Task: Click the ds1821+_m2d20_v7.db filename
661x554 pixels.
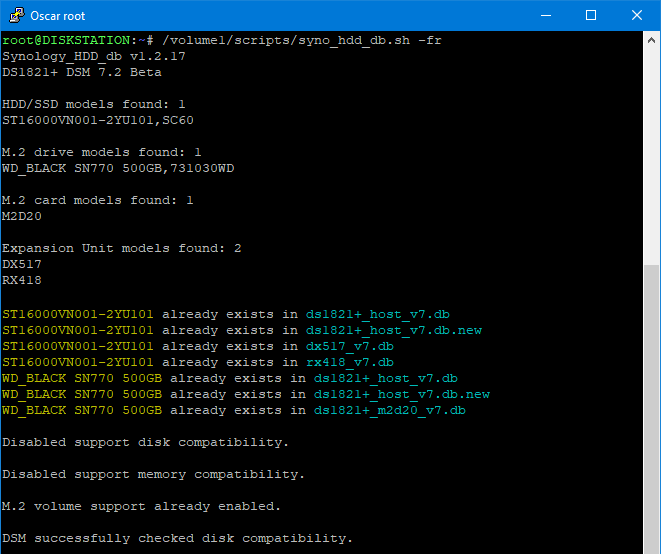Action: click(x=389, y=410)
